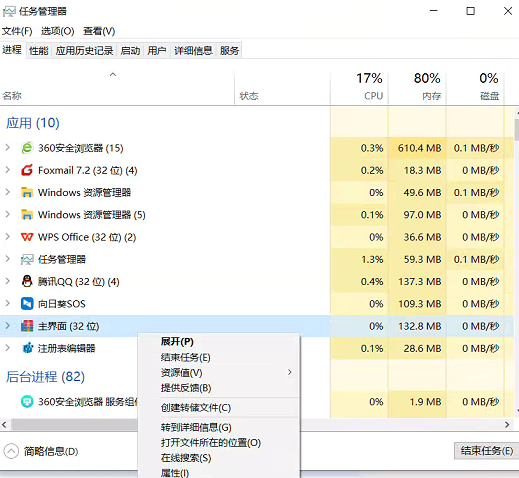
Task: Click the 应用 (10) group heading
Action: [x=33, y=123]
